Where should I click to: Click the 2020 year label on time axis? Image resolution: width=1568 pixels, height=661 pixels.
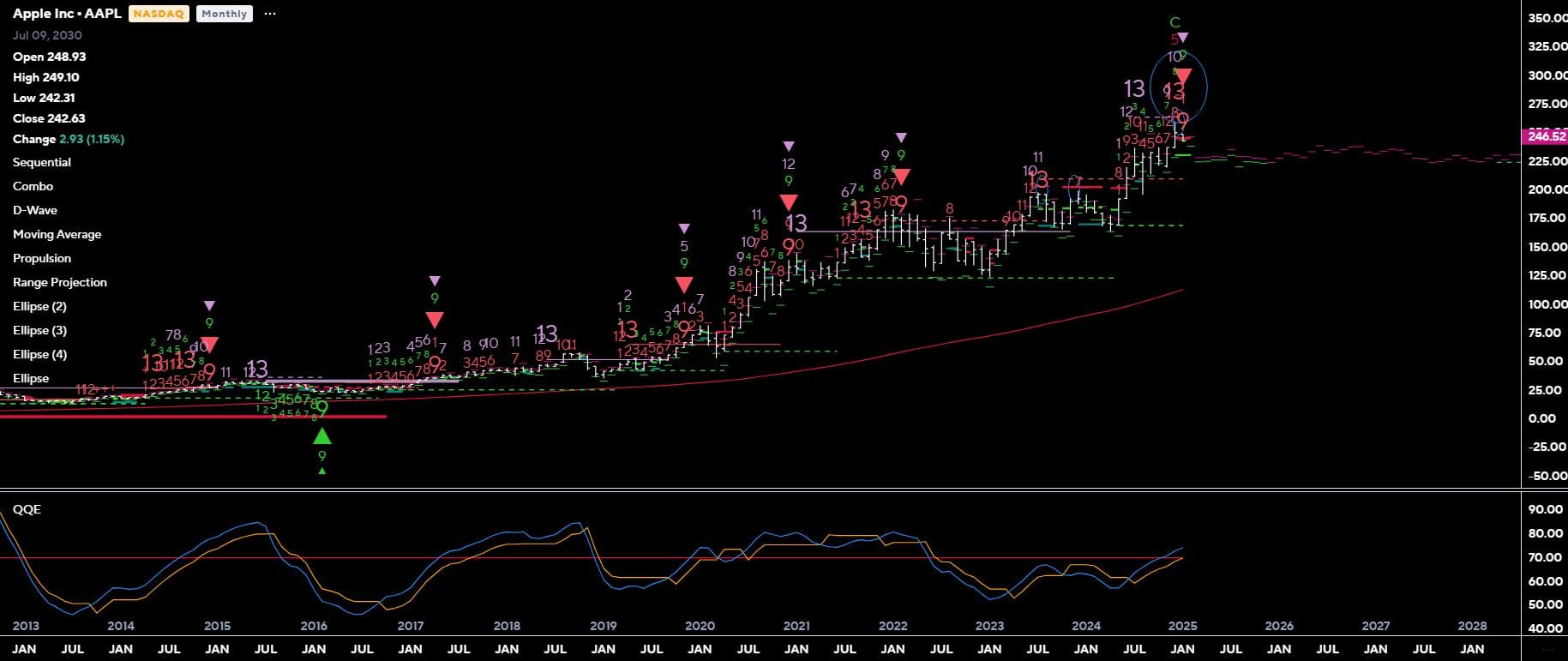click(x=700, y=626)
